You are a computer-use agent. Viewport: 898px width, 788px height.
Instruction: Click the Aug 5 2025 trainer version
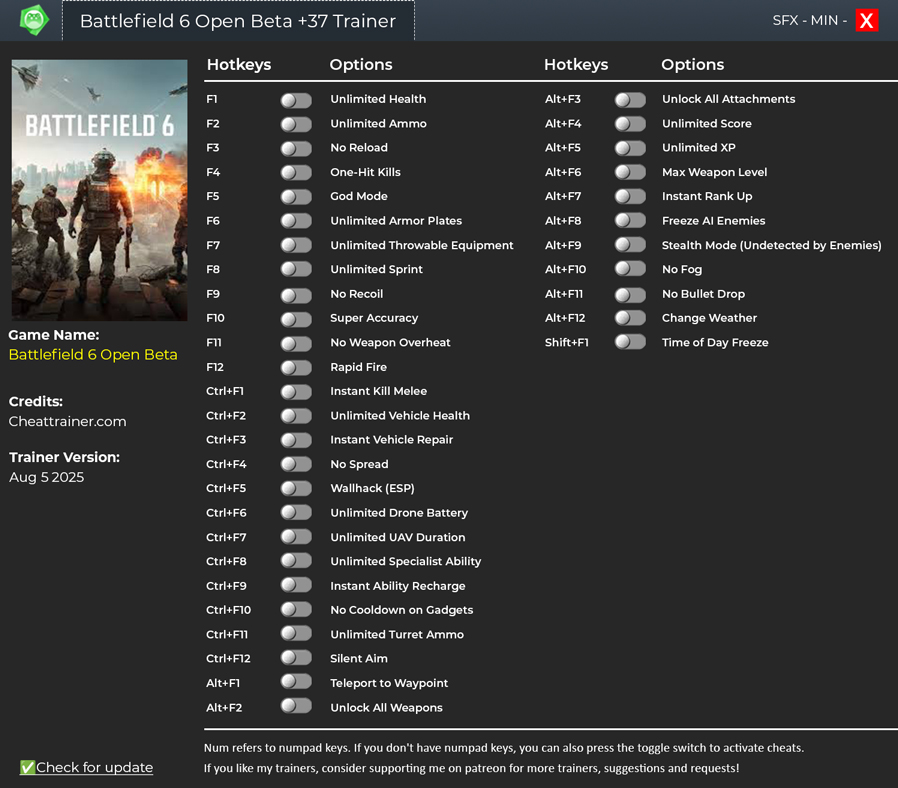46,478
